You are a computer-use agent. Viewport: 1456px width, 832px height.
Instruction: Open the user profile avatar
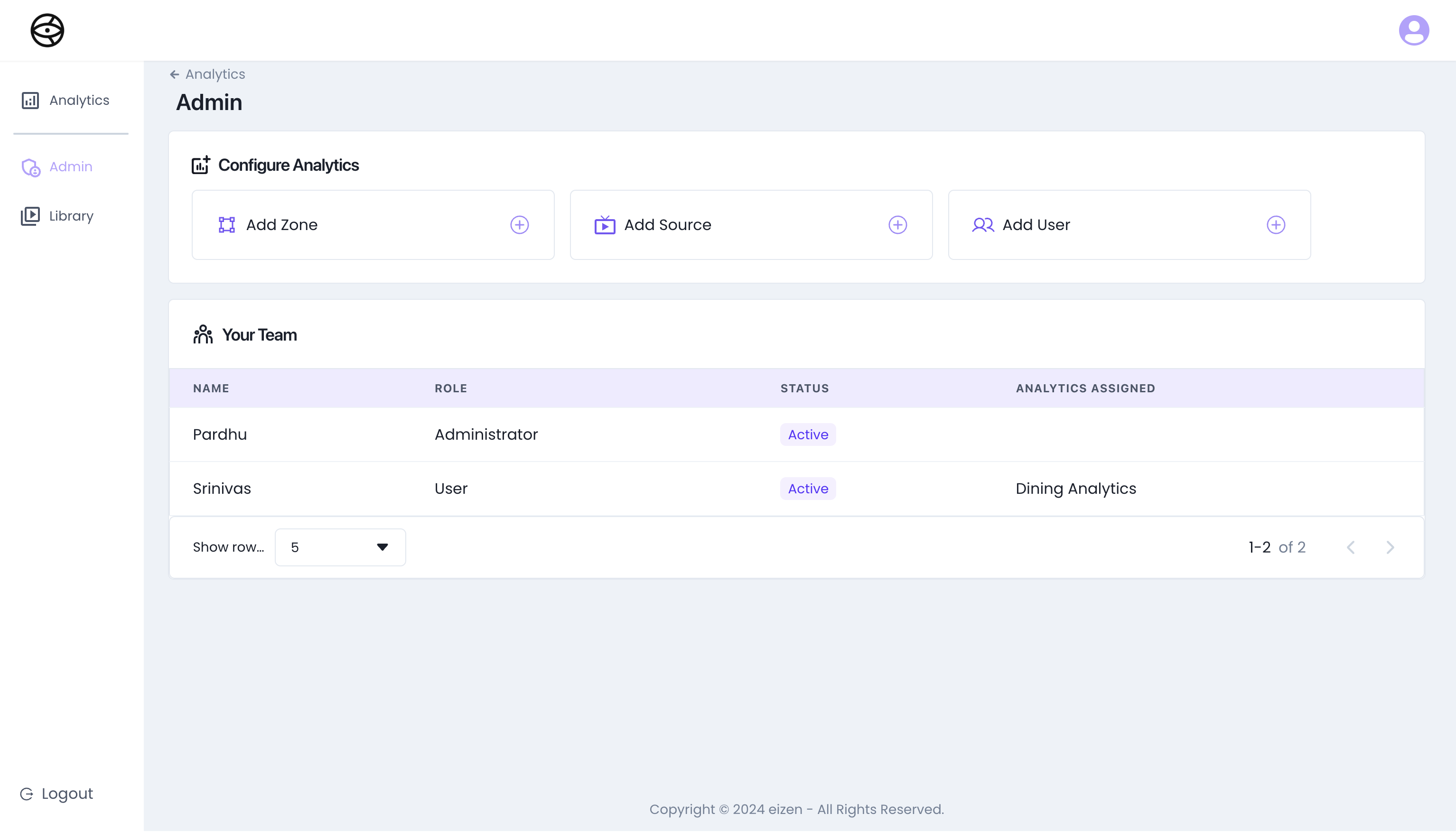click(x=1414, y=30)
